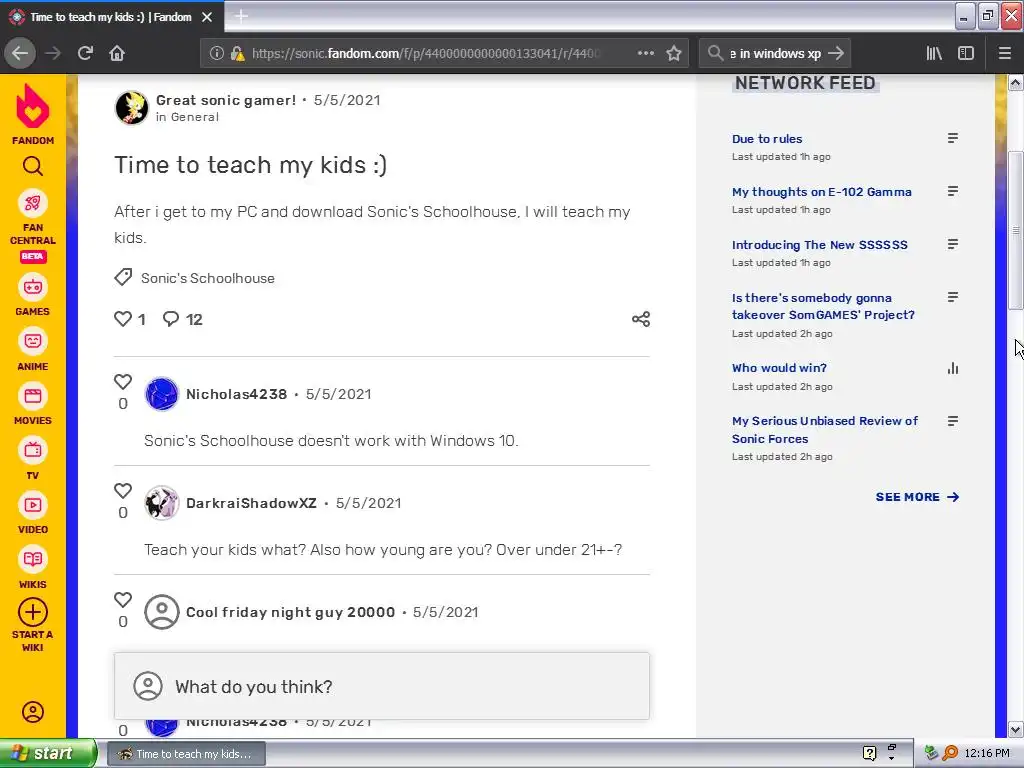Open DarkraiShadowXZ username link

251,503
